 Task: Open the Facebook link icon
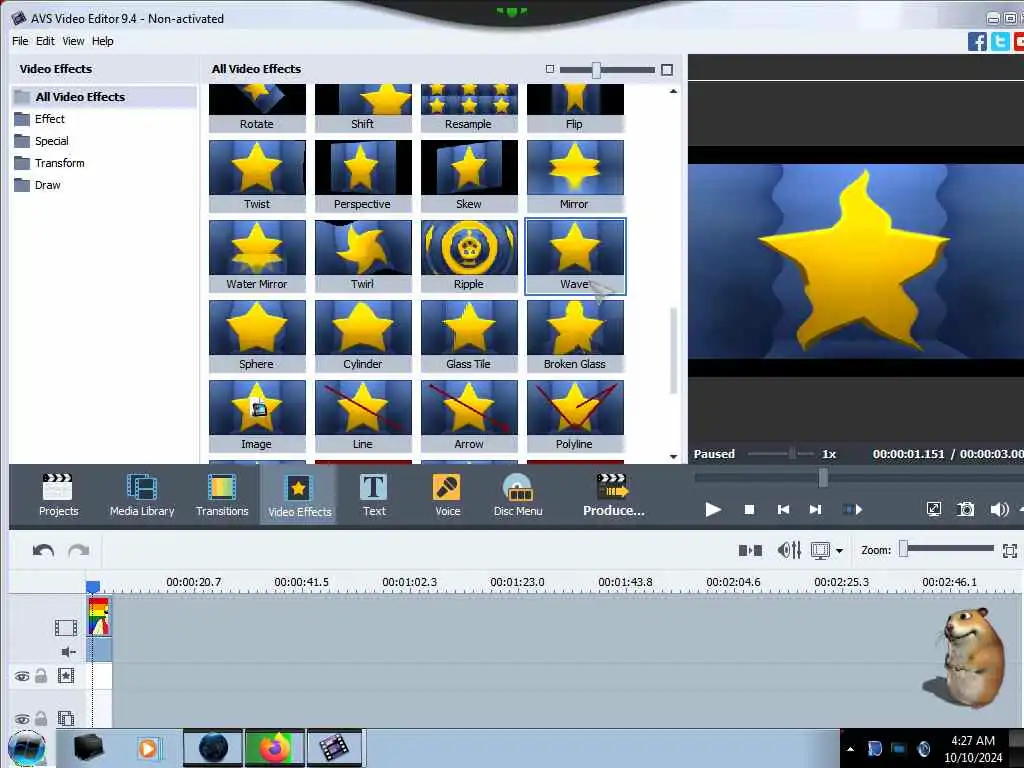coord(977,42)
